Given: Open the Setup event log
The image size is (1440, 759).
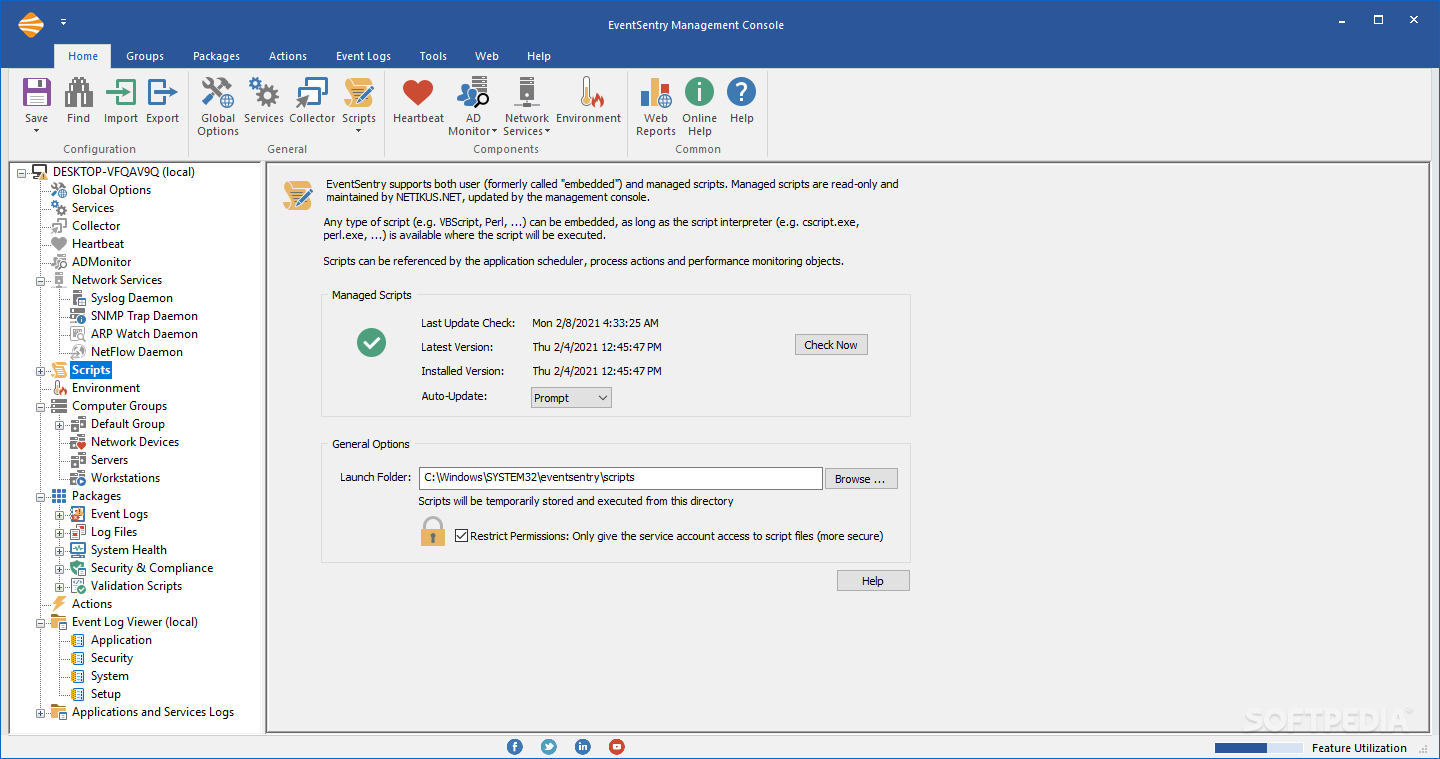Looking at the screenshot, I should coord(106,694).
